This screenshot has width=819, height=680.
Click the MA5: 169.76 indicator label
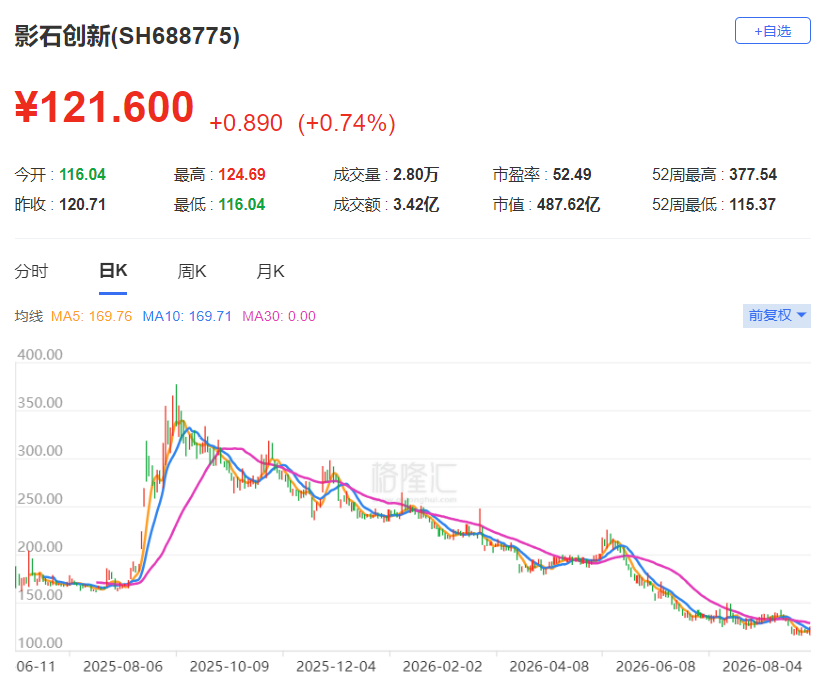click(x=91, y=316)
